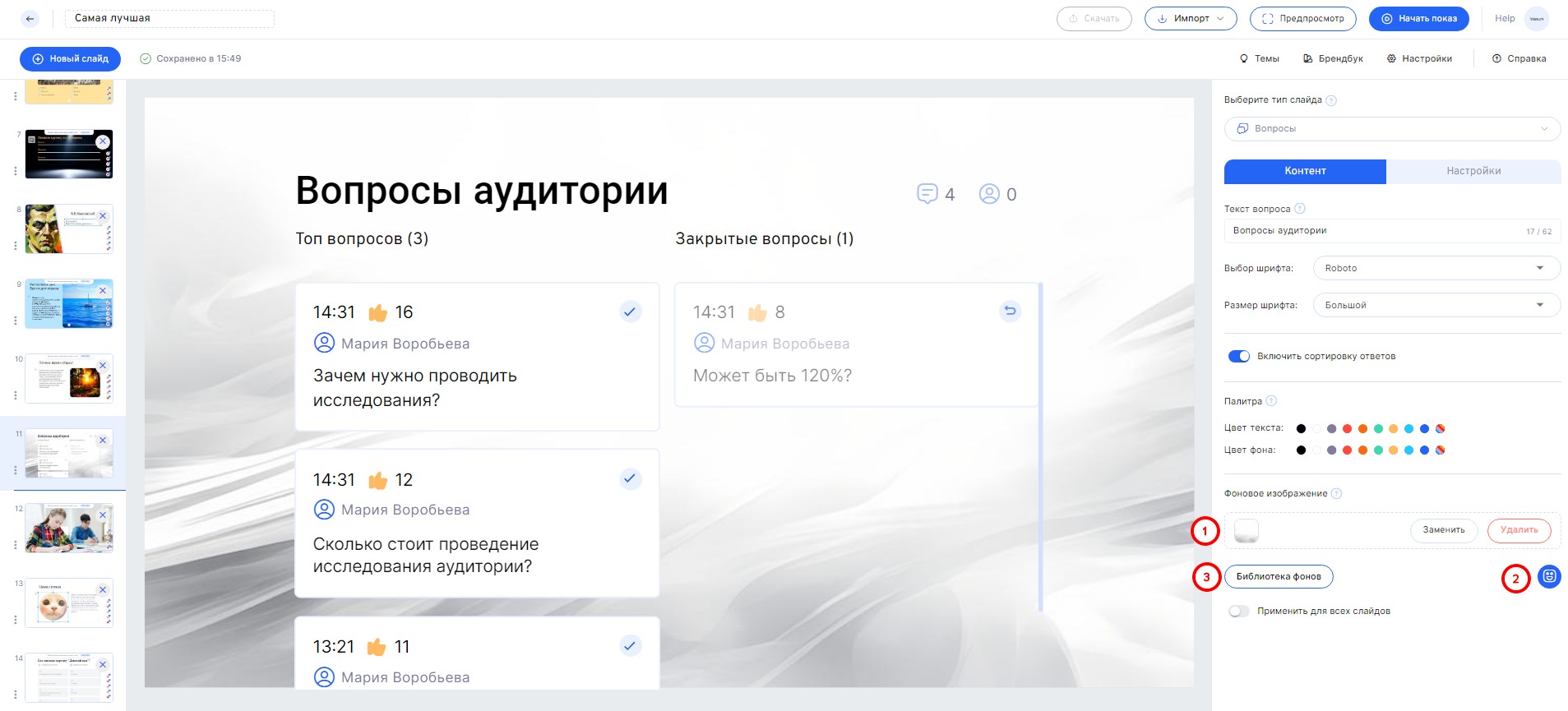Image resolution: width=1568 pixels, height=711 pixels.
Task: Click the Предпросмотр button
Action: click(1302, 18)
